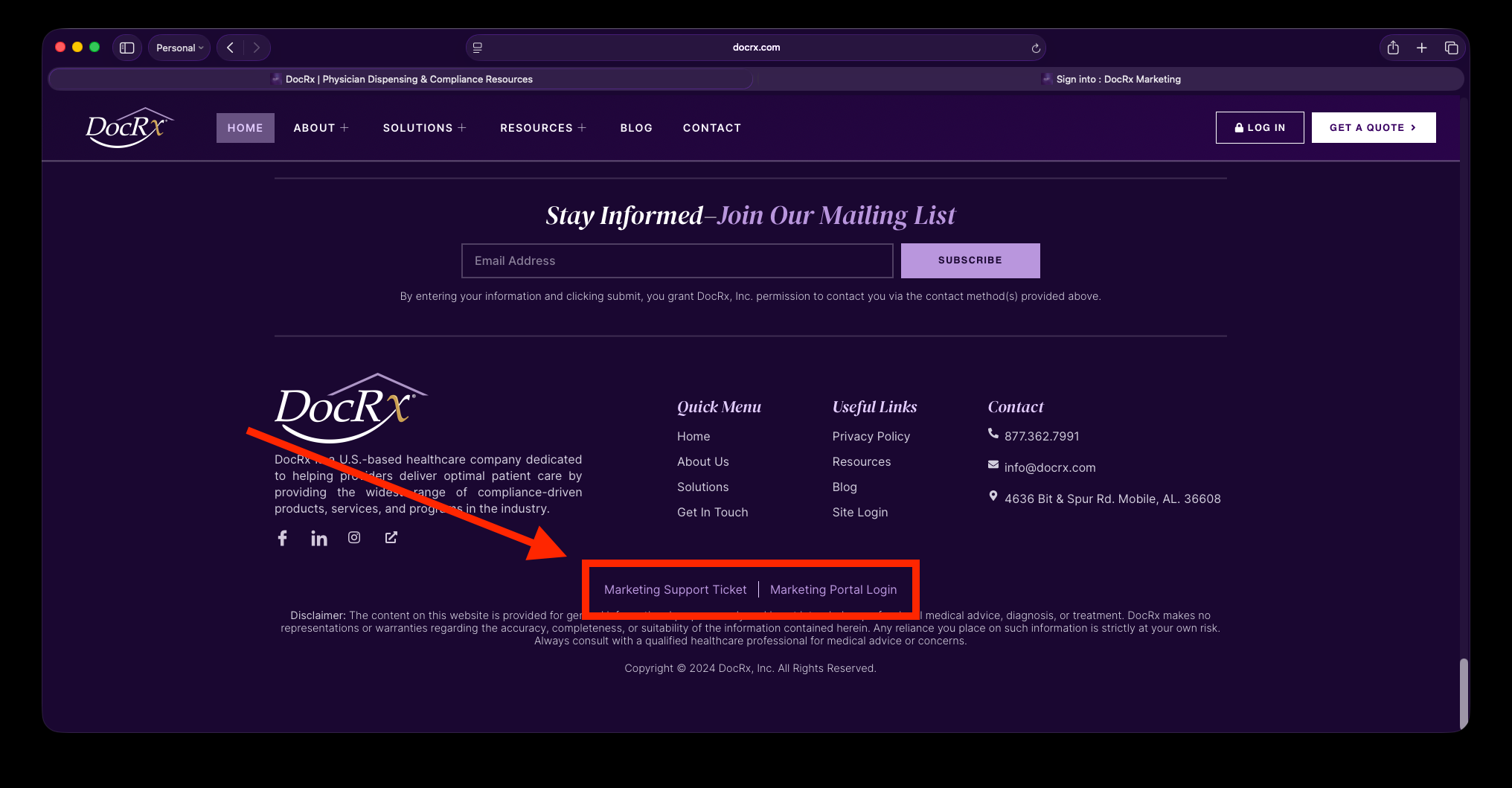Click the page vertical scrollbar thumb
Image resolution: width=1512 pixels, height=788 pixels.
coord(1464,693)
